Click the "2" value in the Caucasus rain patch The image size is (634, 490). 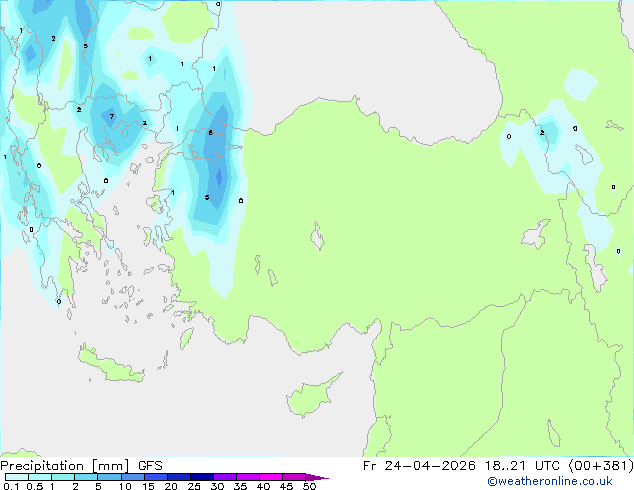[542, 133]
